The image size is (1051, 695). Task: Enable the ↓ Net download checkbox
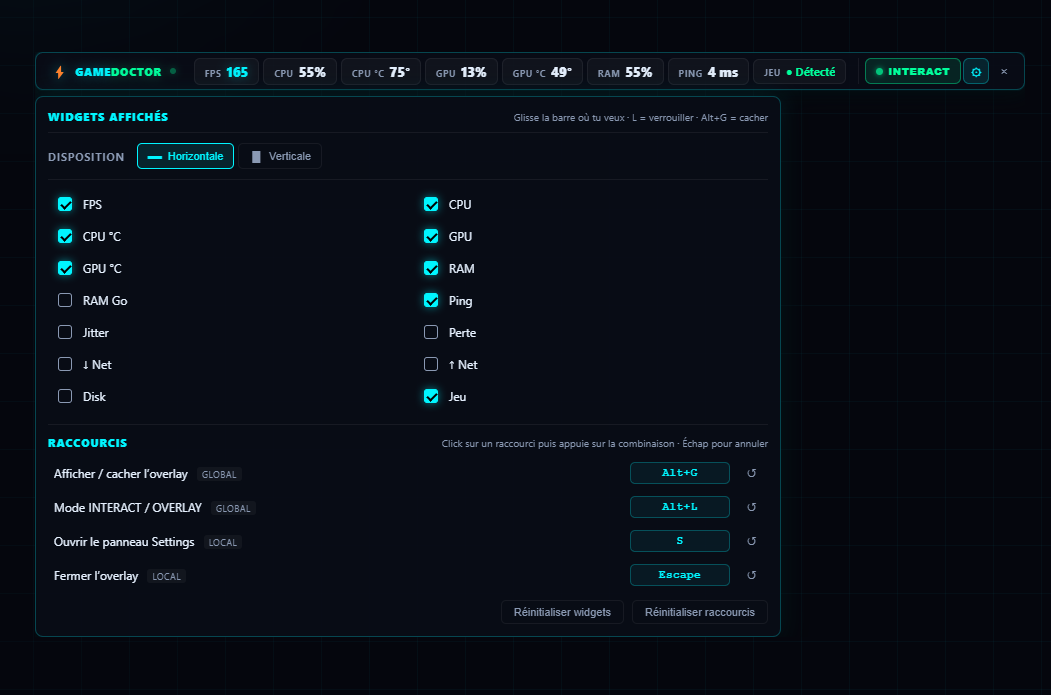pos(65,365)
